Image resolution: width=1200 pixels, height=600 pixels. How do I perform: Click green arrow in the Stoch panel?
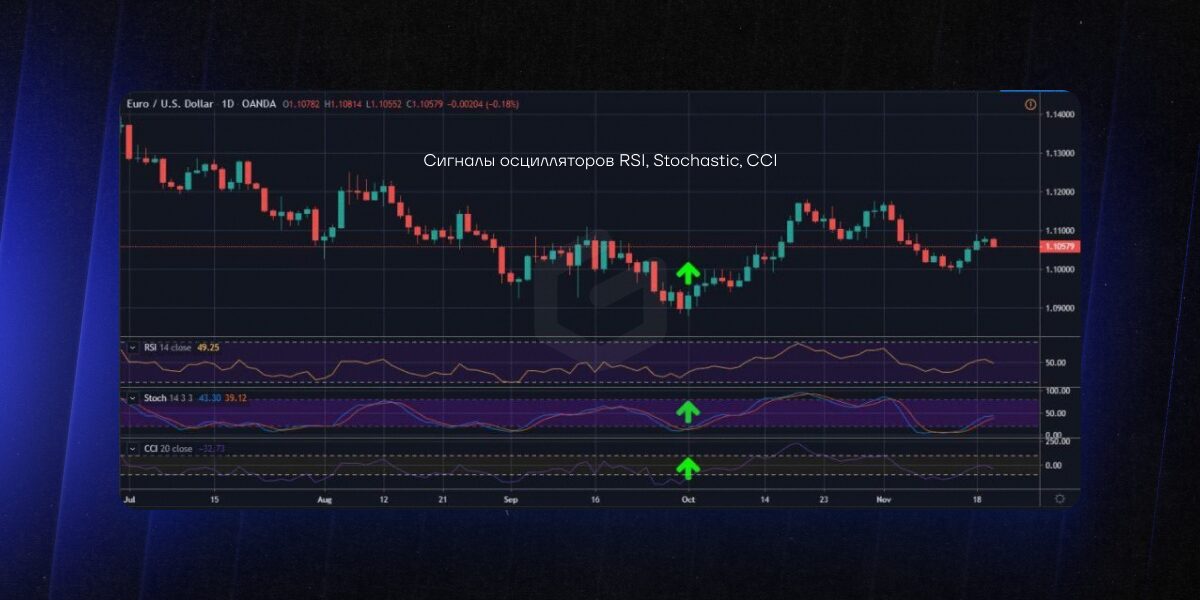click(686, 410)
